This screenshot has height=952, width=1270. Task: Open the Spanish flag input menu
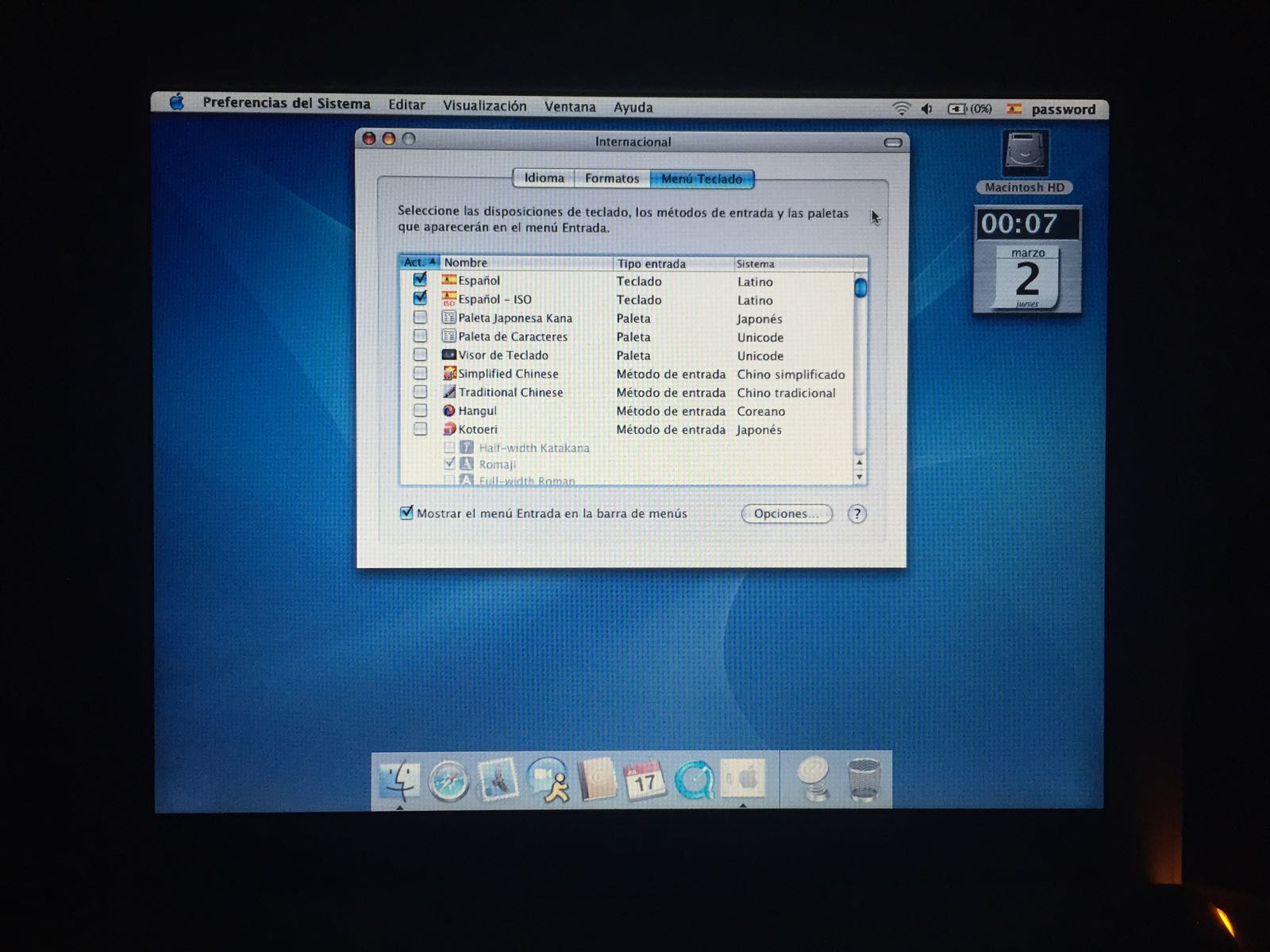1014,109
